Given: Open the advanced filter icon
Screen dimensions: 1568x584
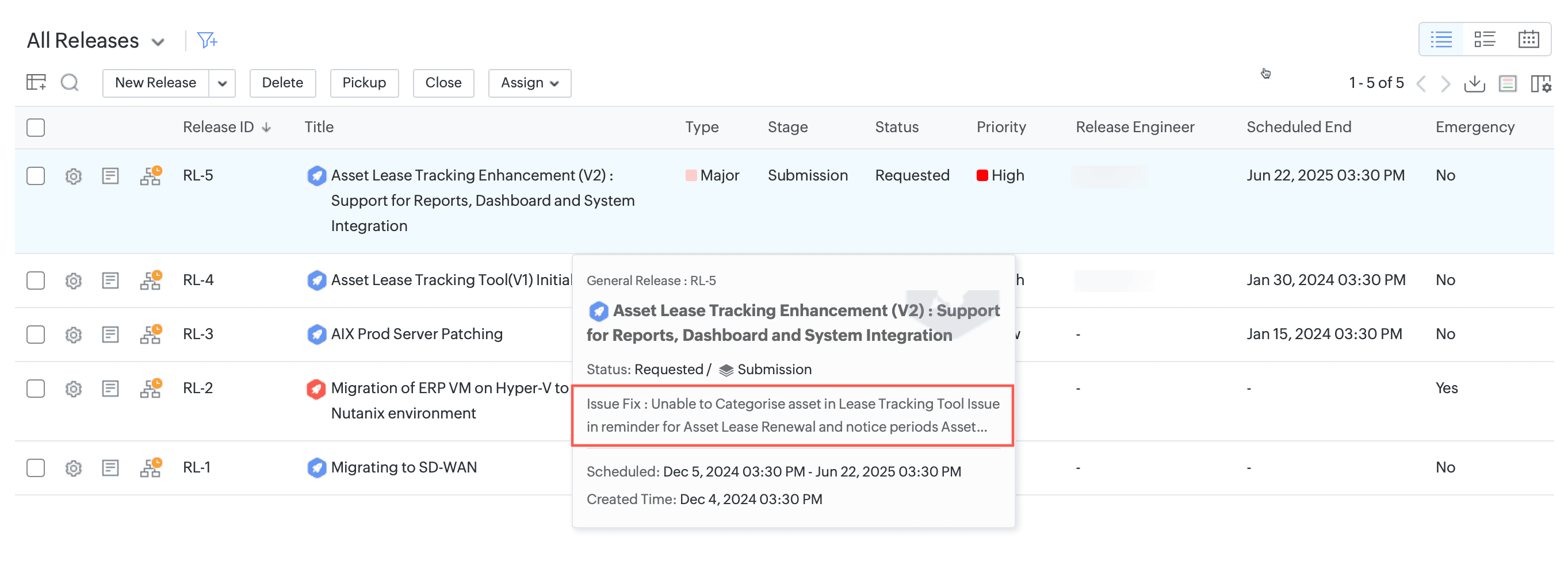Looking at the screenshot, I should pos(207,41).
